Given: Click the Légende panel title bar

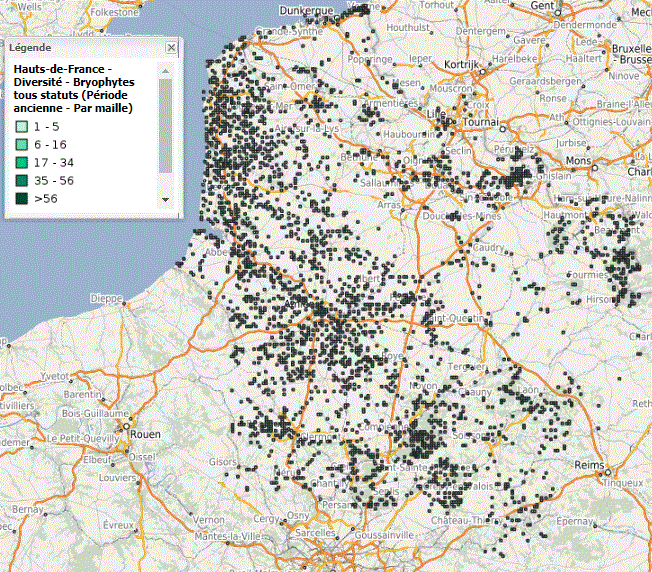Looking at the screenshot, I should pos(80,47).
